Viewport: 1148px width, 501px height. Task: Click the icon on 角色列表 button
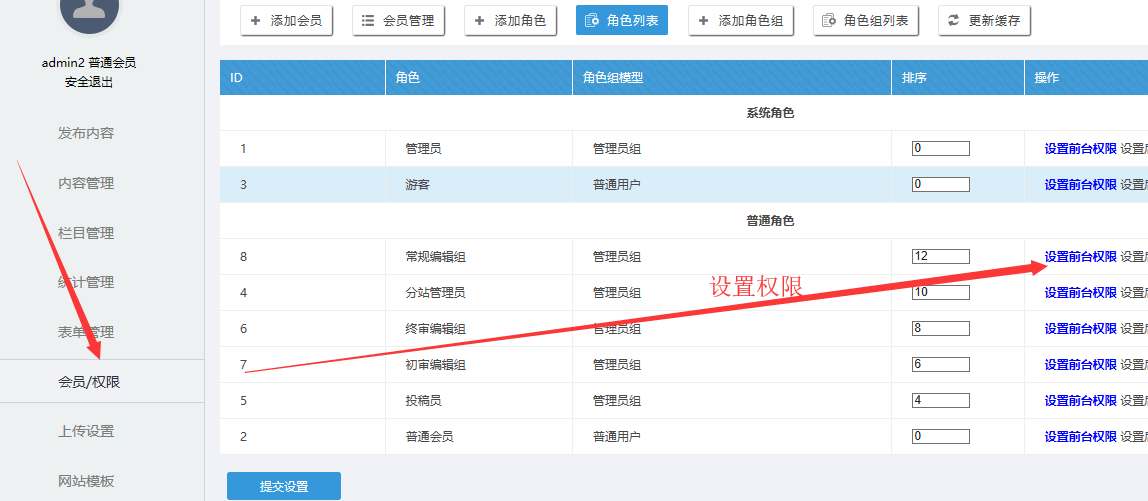[592, 21]
